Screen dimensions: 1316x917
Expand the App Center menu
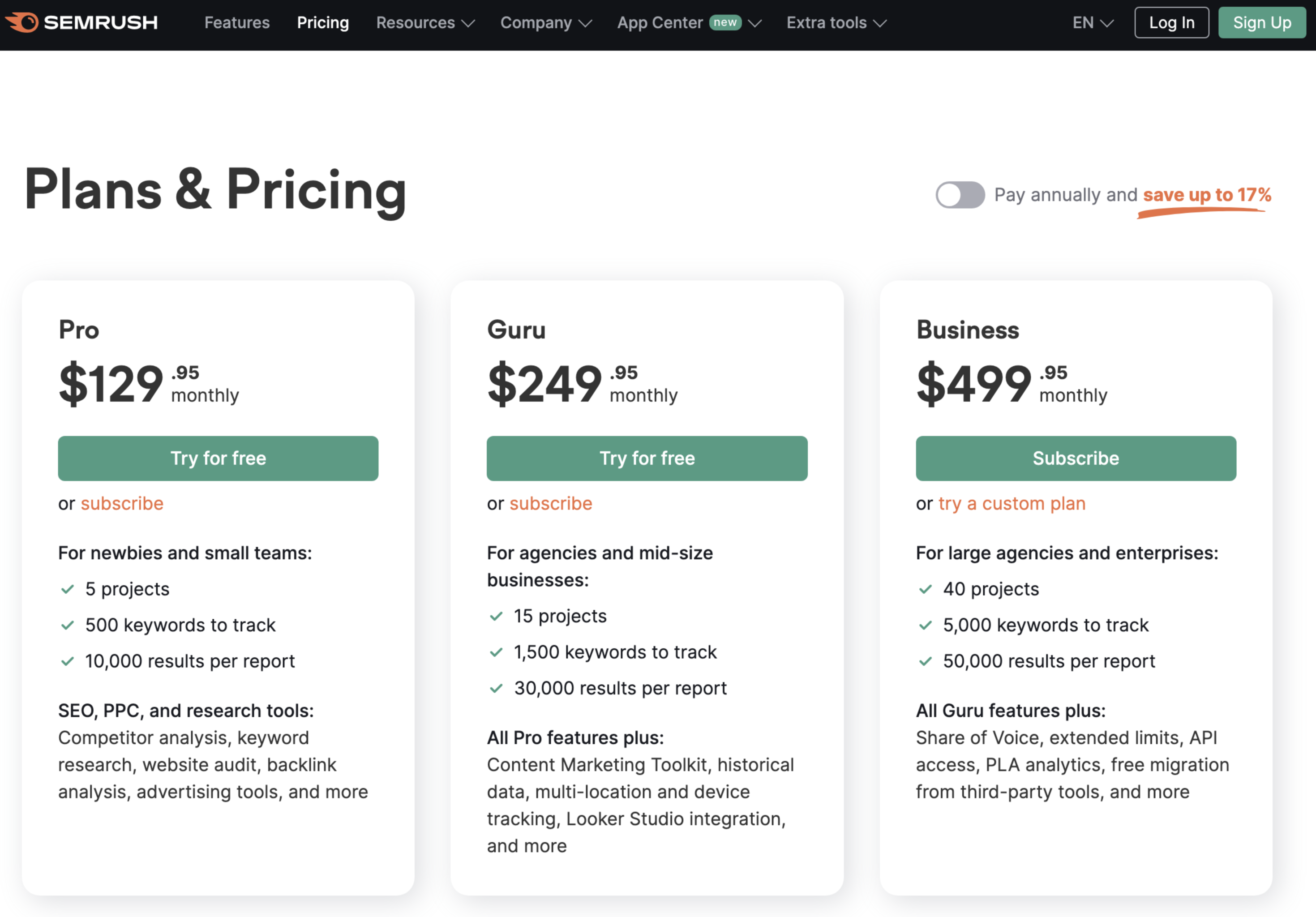[x=689, y=22]
